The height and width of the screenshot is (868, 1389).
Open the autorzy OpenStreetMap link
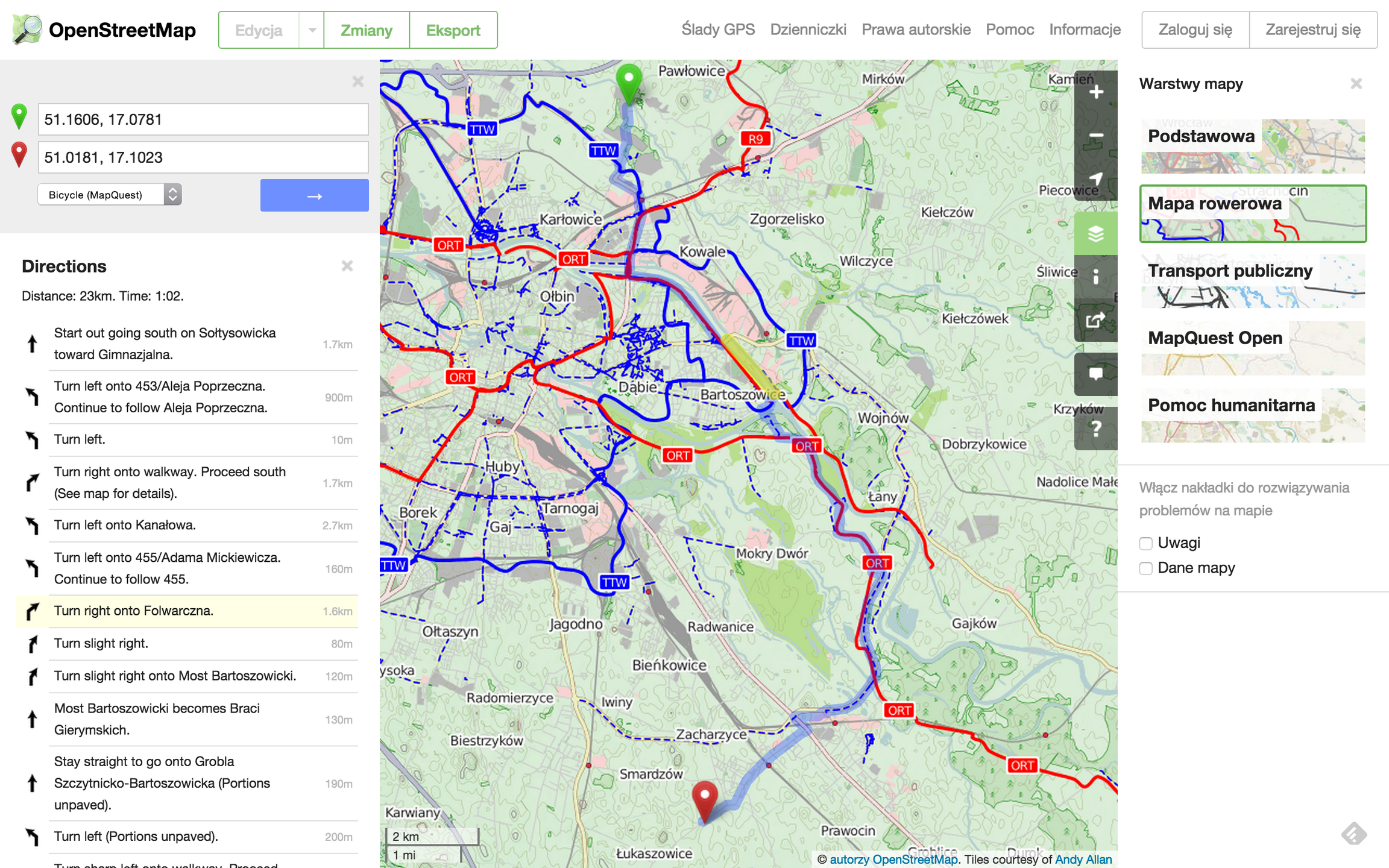click(893, 859)
